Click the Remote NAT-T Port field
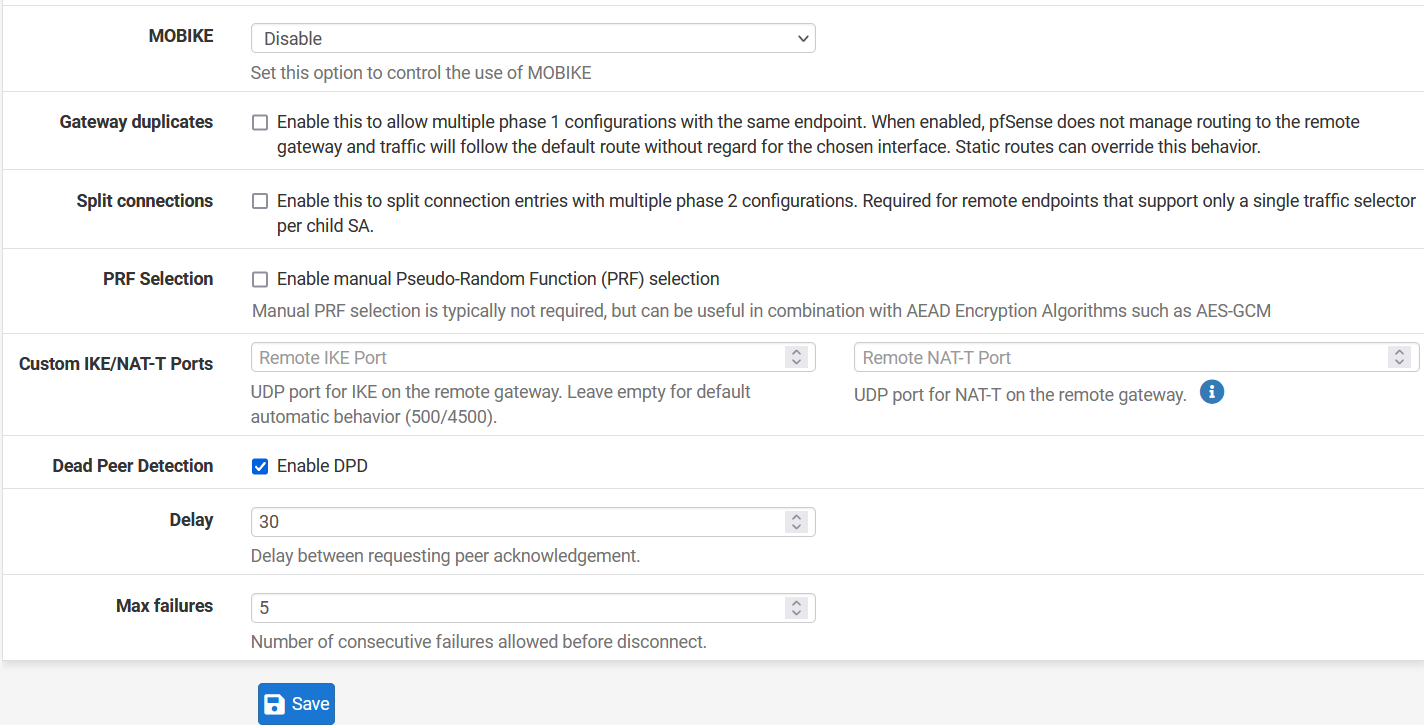This screenshot has height=725, width=1424. click(1136, 357)
